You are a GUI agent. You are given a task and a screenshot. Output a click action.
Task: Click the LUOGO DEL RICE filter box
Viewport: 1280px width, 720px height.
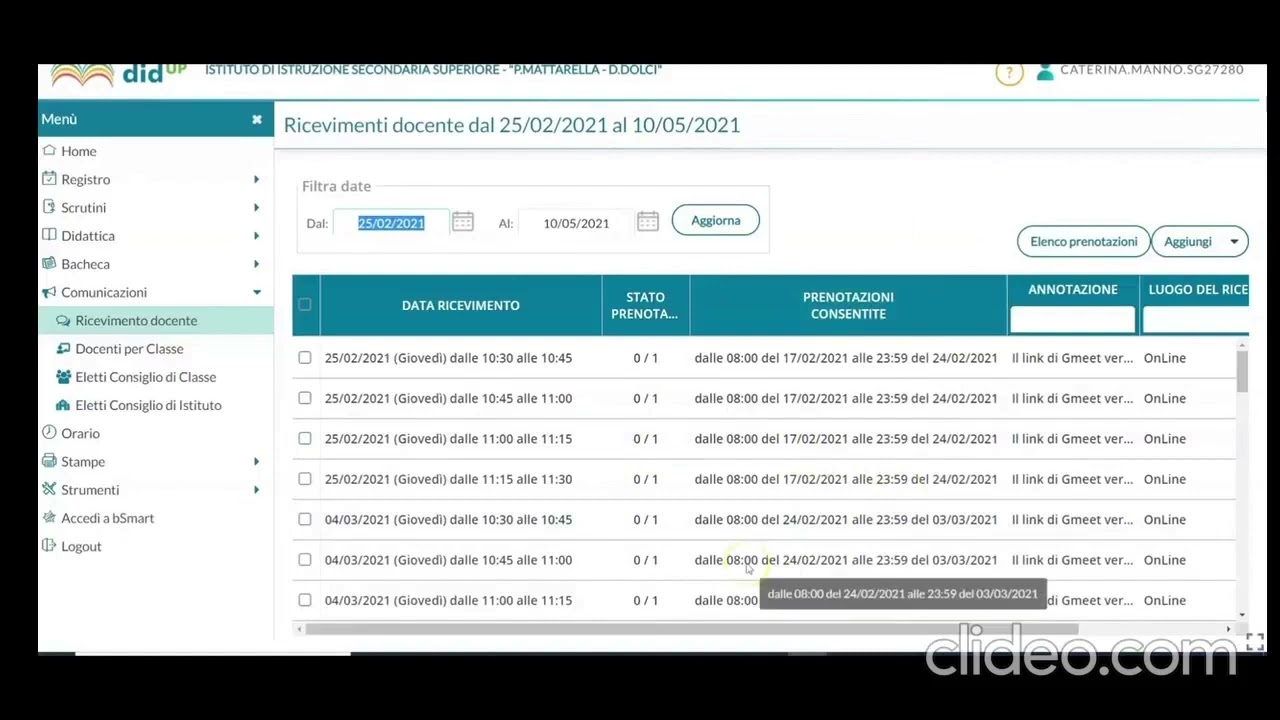1196,319
